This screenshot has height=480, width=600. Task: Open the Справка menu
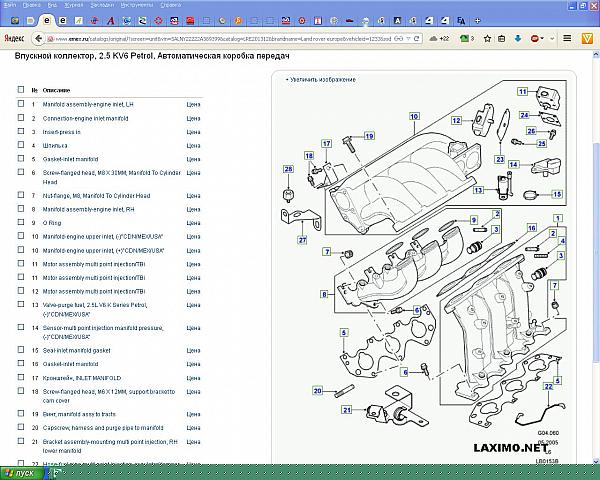170,5
